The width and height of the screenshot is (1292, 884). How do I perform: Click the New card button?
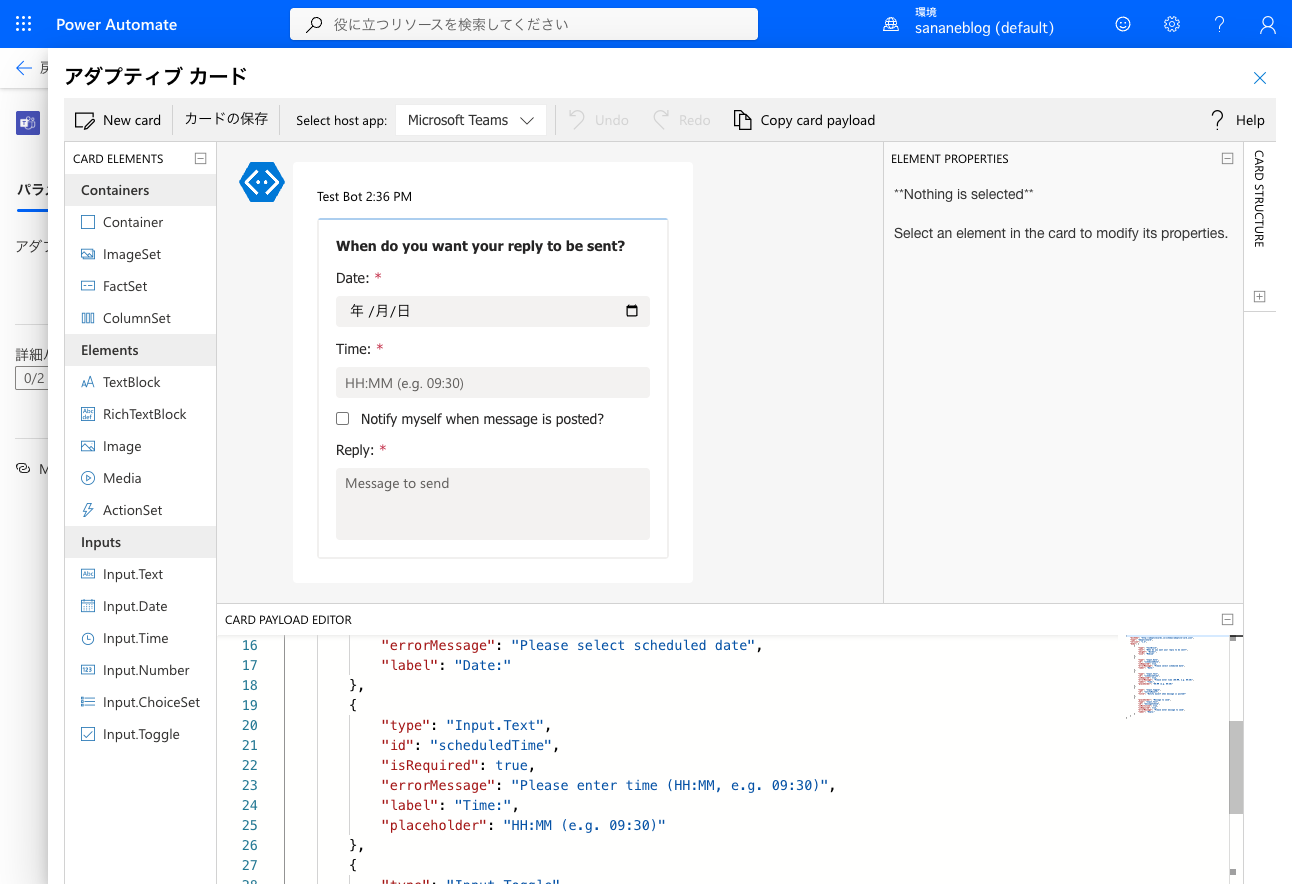pos(118,120)
